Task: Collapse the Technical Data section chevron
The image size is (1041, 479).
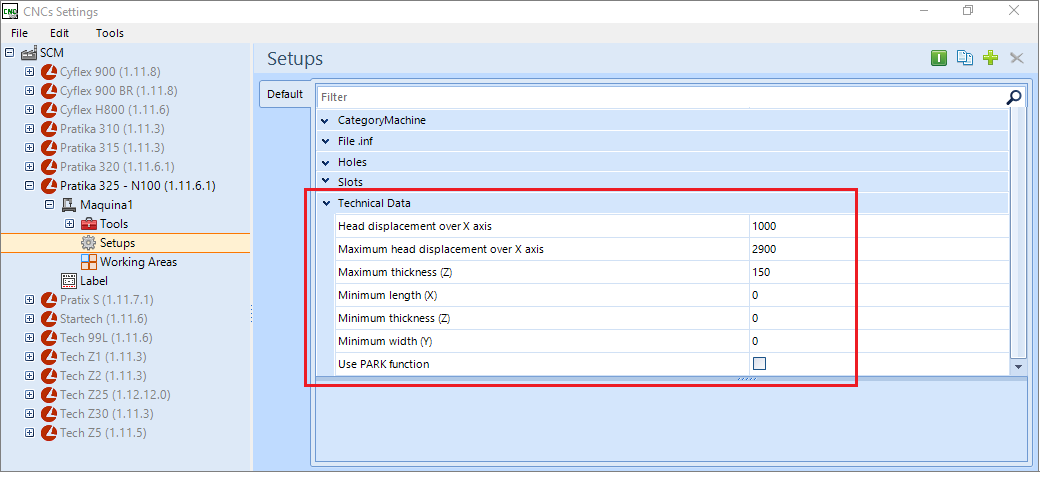Action: coord(325,203)
